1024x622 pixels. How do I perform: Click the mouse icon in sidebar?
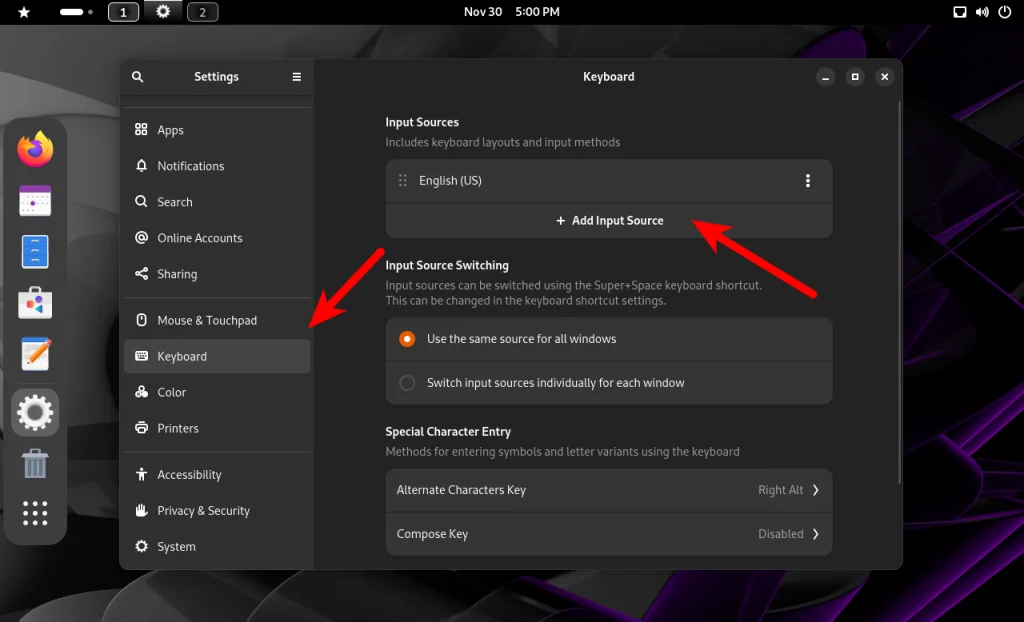click(x=141, y=319)
